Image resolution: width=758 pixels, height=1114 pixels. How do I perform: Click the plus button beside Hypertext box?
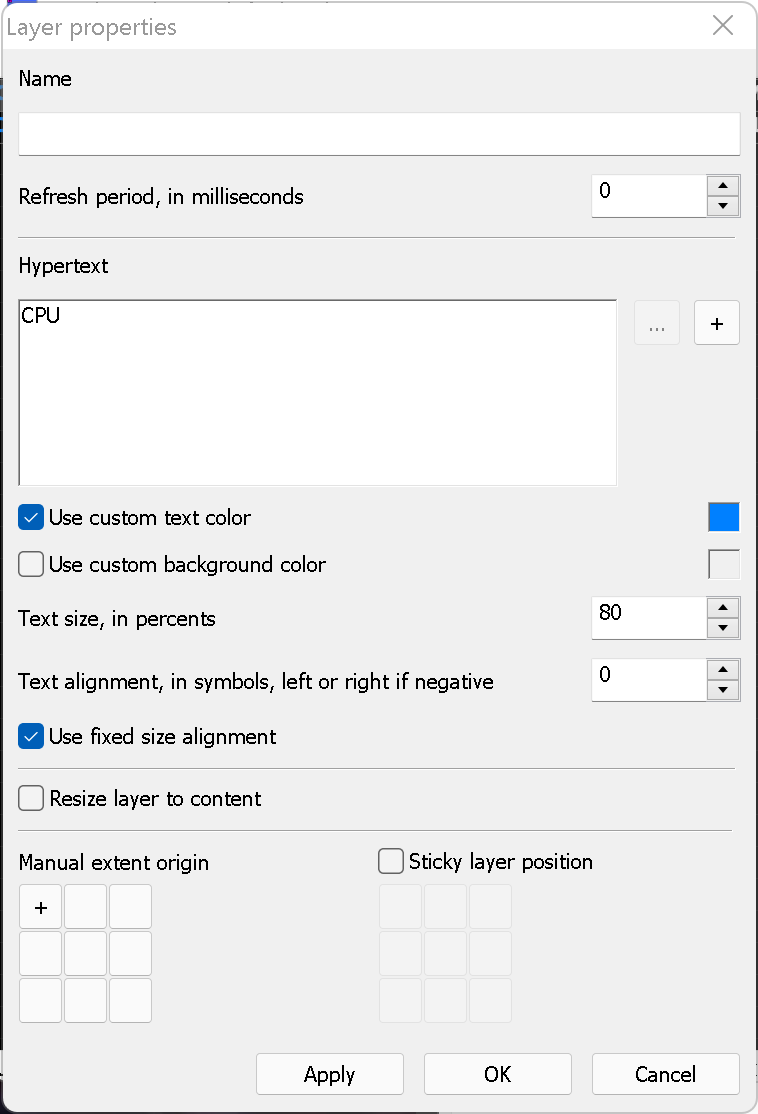click(717, 323)
